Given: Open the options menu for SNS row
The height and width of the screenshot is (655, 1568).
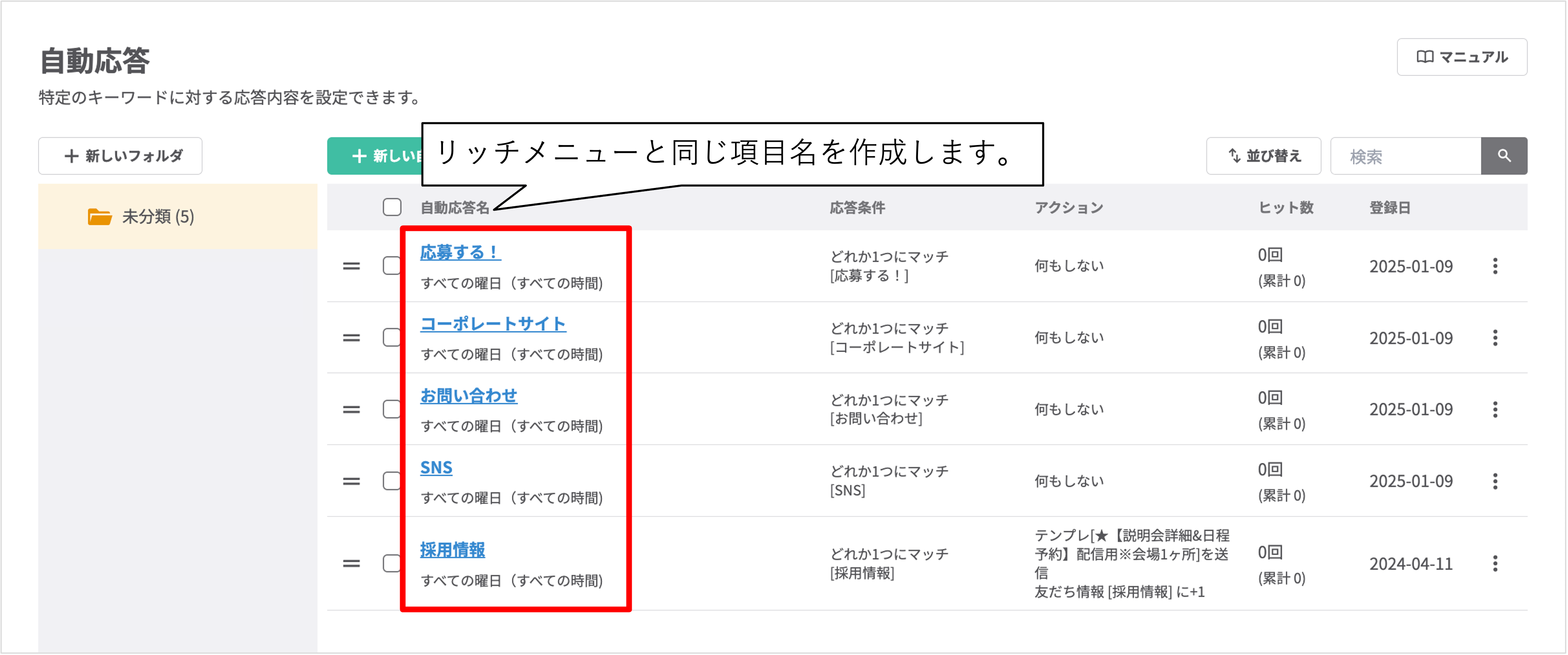Looking at the screenshot, I should [1496, 481].
